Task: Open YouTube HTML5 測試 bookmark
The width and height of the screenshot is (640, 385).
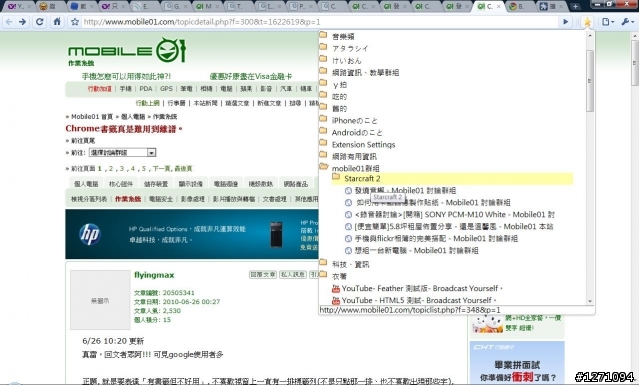Action: coord(414,300)
